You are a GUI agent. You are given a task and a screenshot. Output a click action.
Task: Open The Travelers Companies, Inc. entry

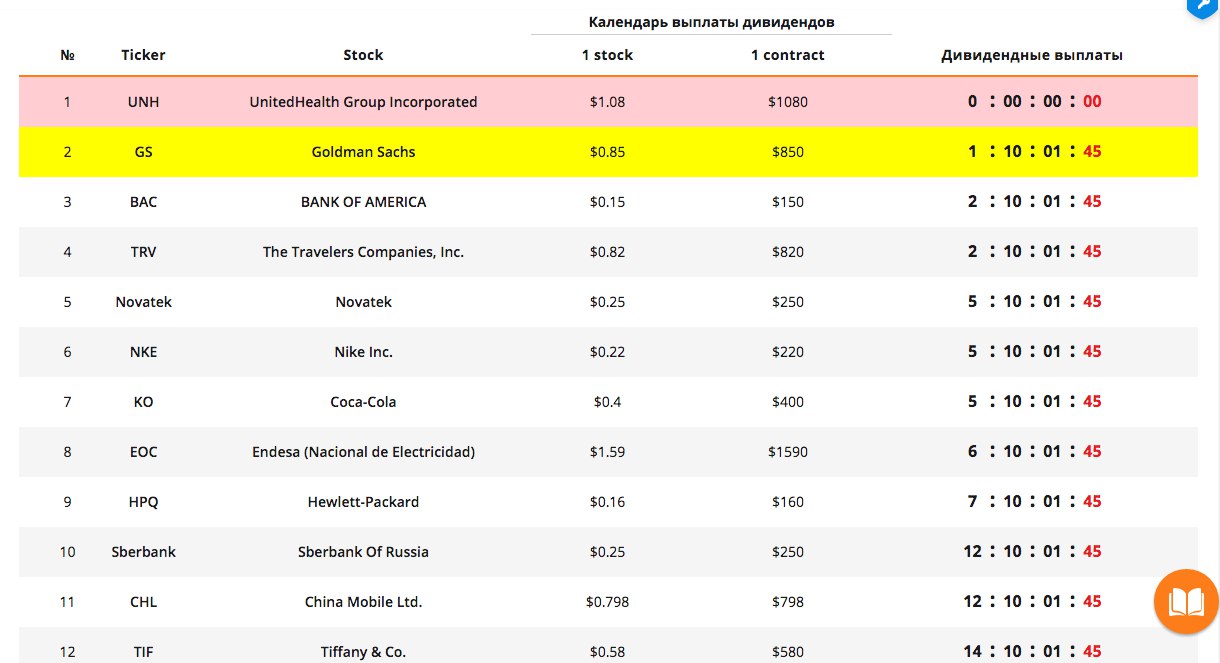[363, 252]
